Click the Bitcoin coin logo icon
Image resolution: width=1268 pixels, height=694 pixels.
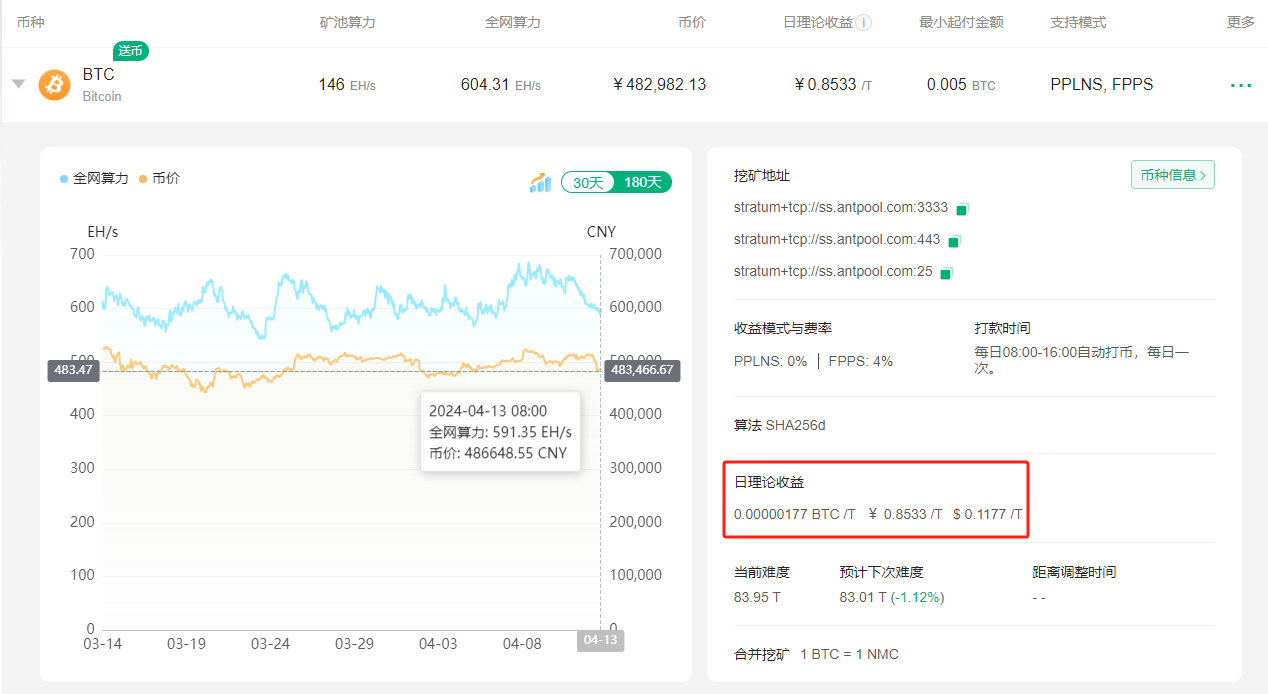tap(54, 85)
